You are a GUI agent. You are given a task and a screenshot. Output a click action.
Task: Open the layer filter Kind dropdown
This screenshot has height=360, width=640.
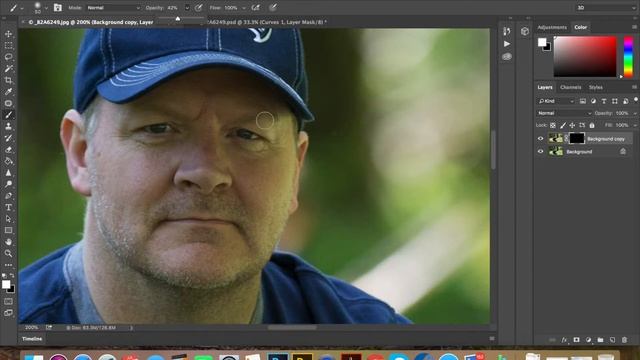pyautogui.click(x=556, y=101)
